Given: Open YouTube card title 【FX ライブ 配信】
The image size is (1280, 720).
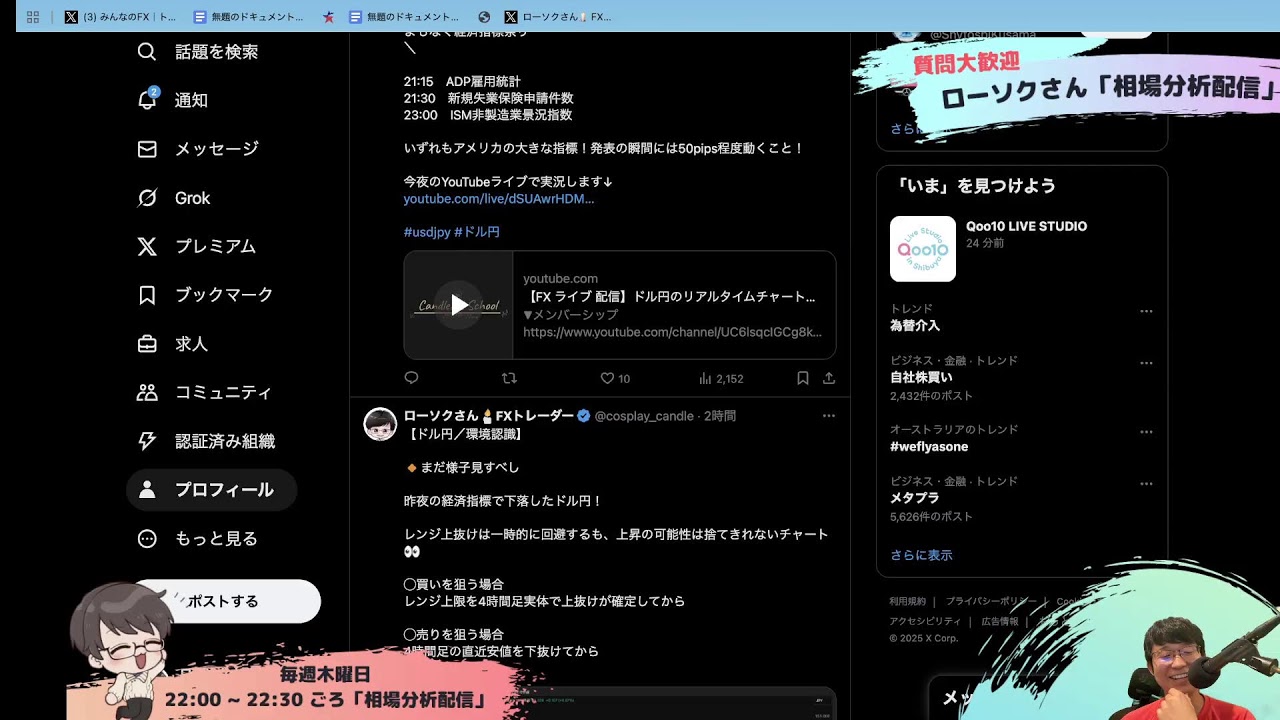Looking at the screenshot, I should point(669,297).
